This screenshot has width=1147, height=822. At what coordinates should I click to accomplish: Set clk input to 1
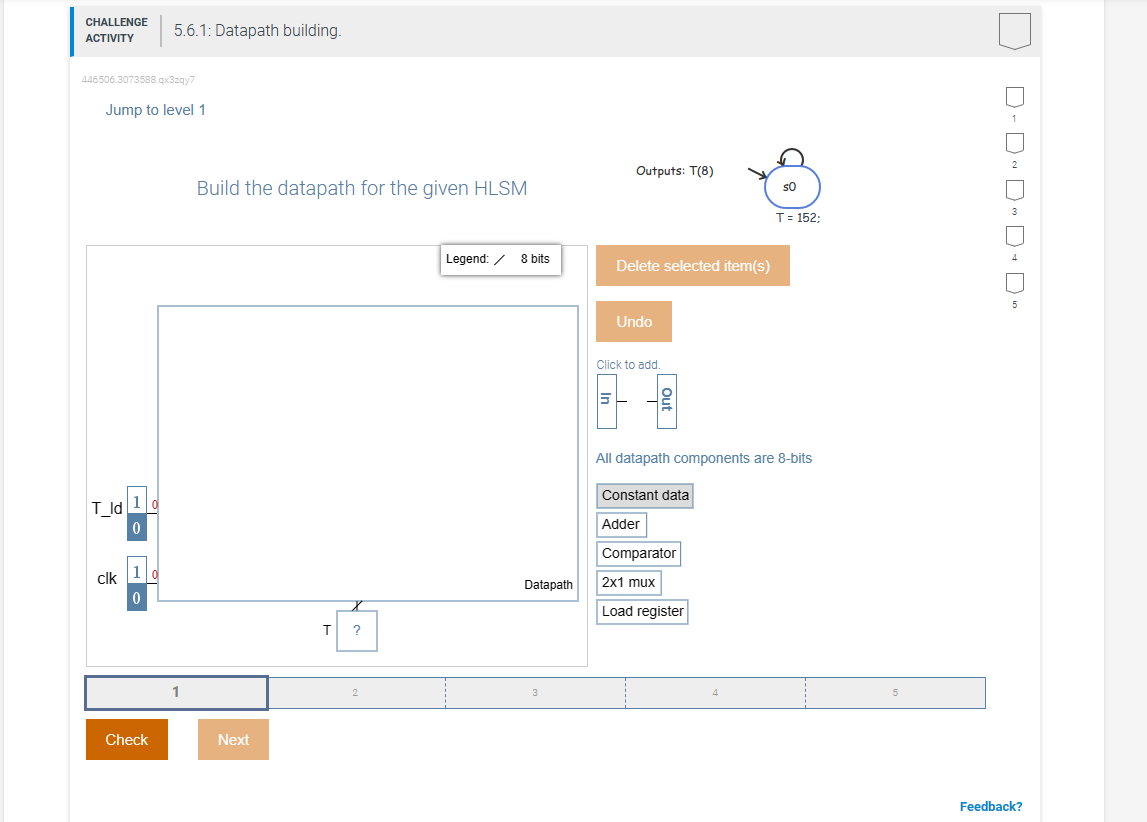pyautogui.click(x=136, y=570)
